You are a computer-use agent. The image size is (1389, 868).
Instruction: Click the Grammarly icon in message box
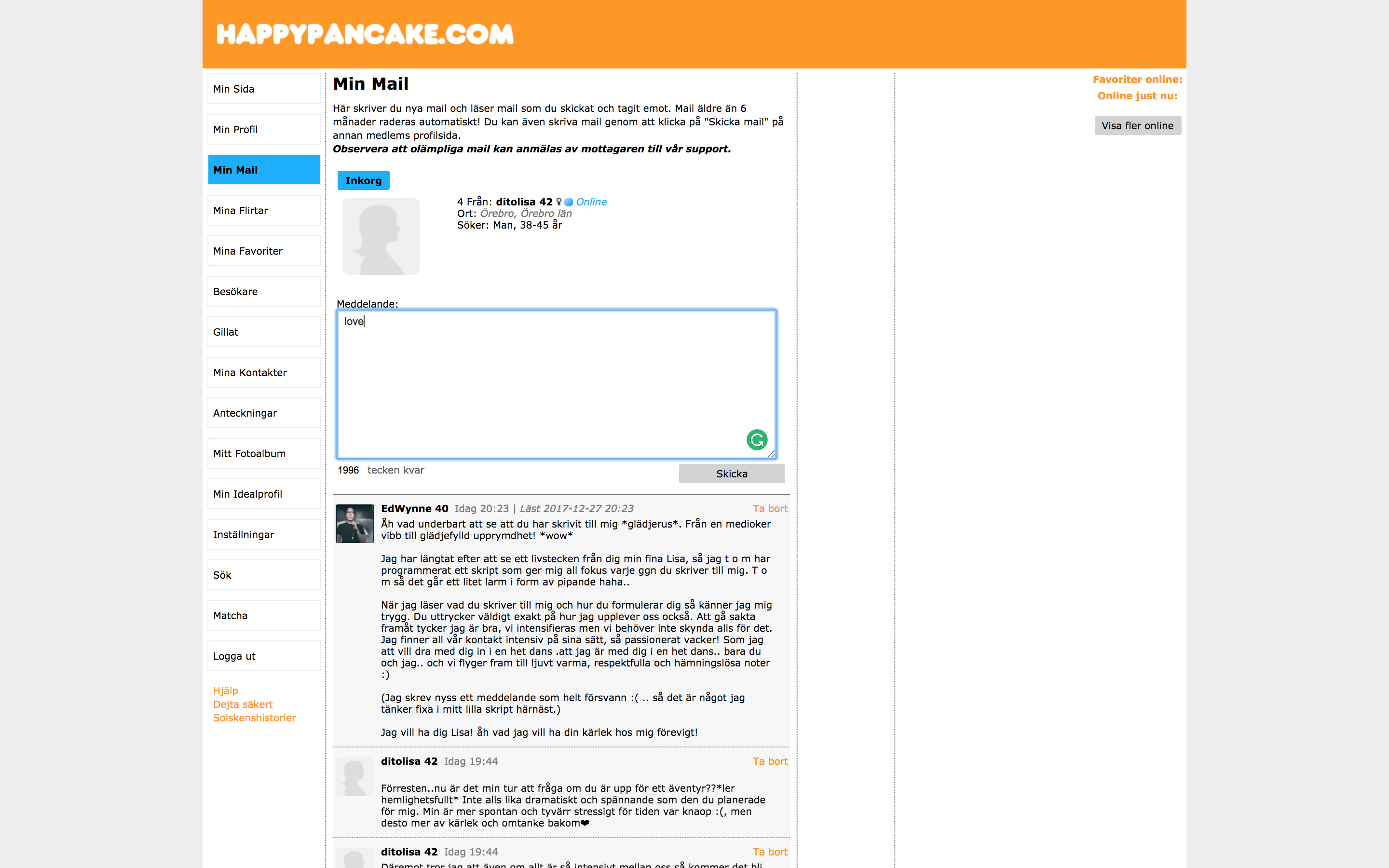click(x=757, y=440)
